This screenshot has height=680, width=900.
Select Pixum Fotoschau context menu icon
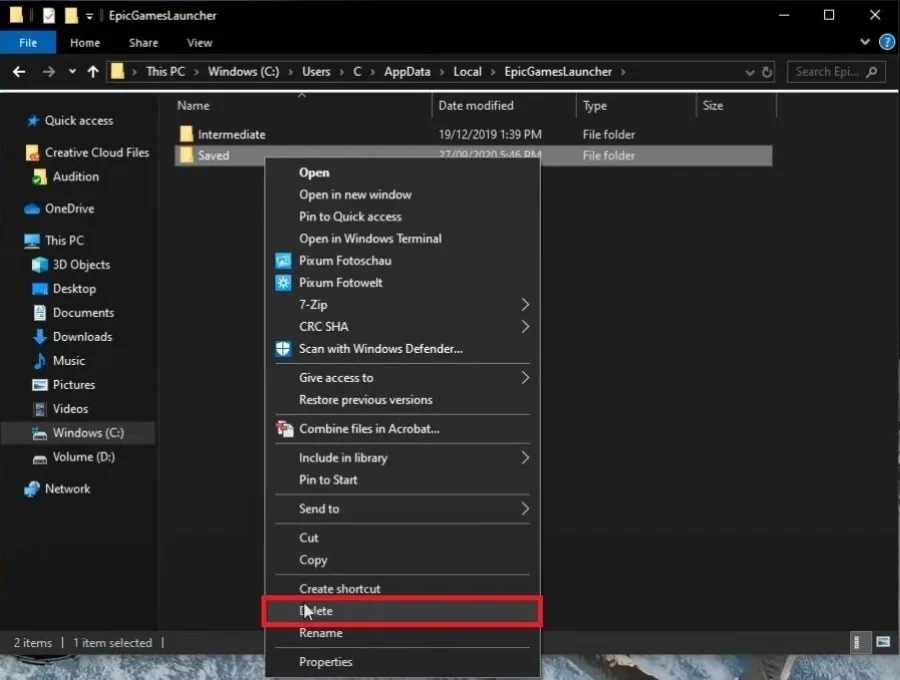tap(283, 261)
